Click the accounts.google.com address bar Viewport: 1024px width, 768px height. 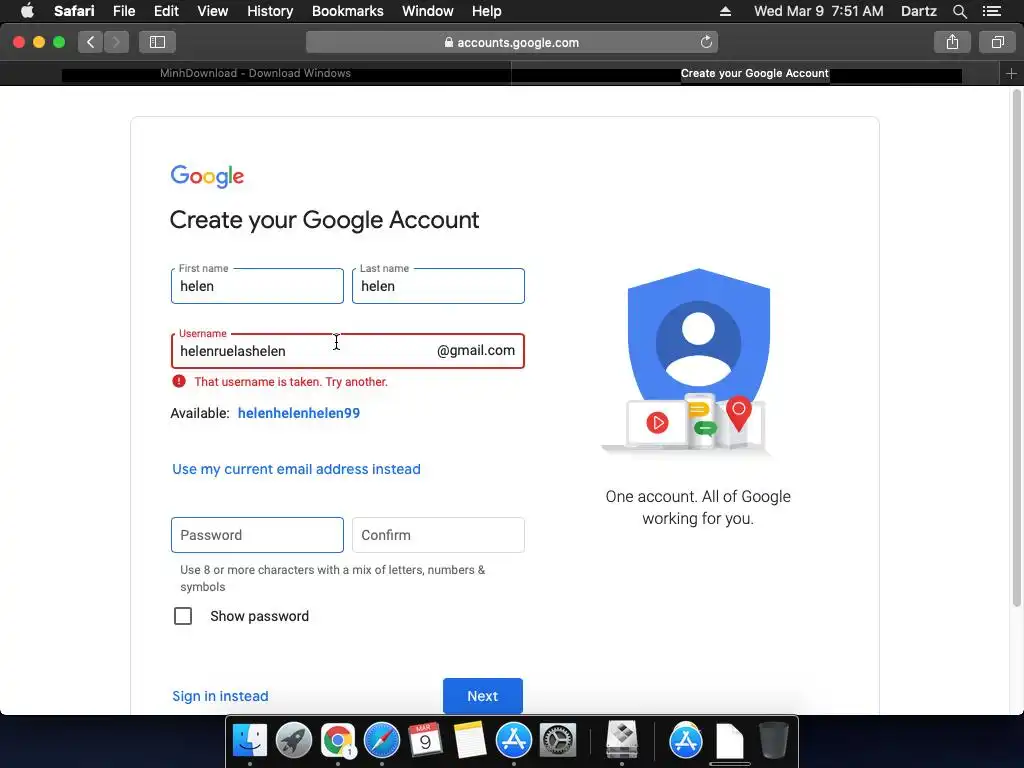tap(512, 42)
